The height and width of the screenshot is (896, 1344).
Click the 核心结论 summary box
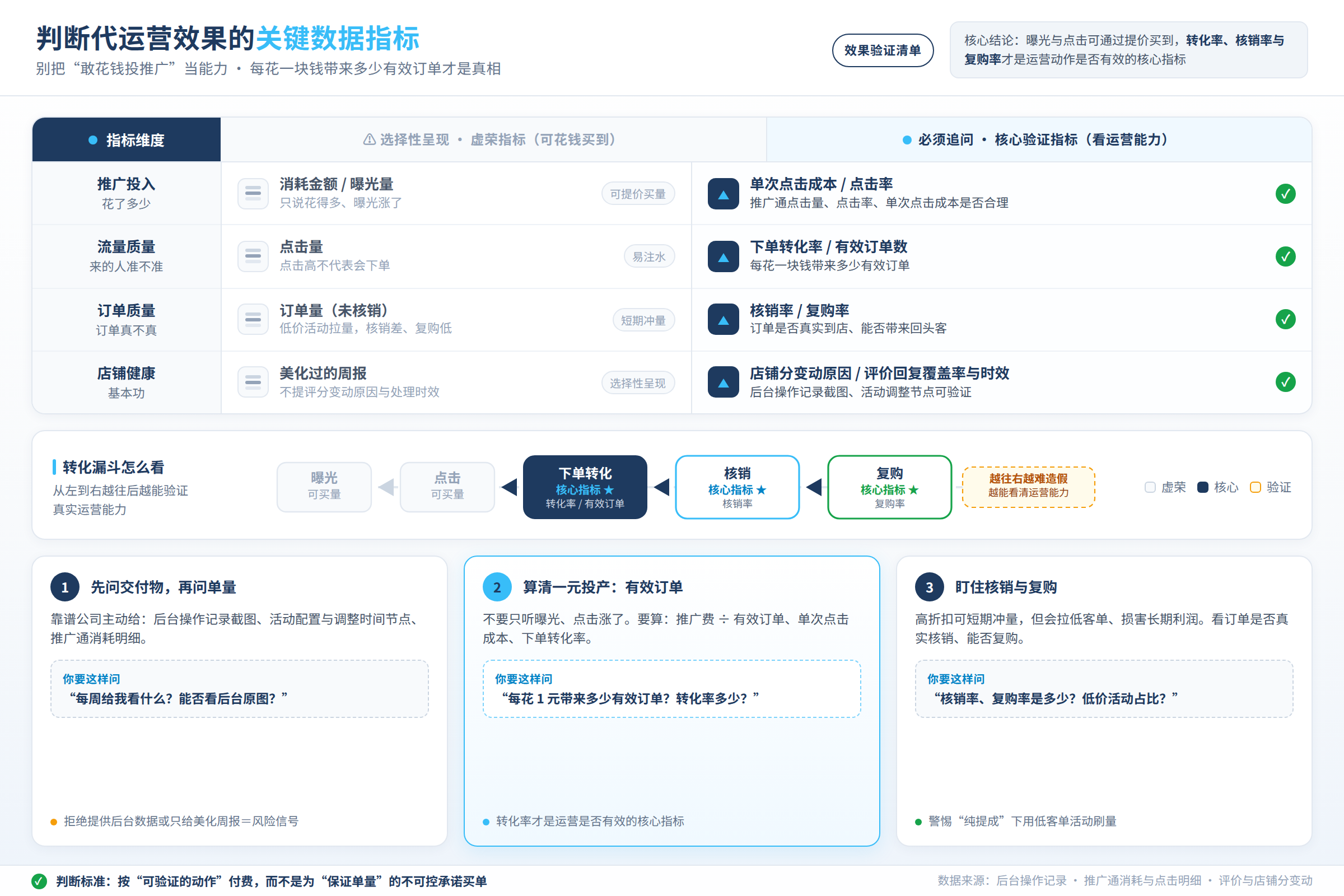[1128, 50]
